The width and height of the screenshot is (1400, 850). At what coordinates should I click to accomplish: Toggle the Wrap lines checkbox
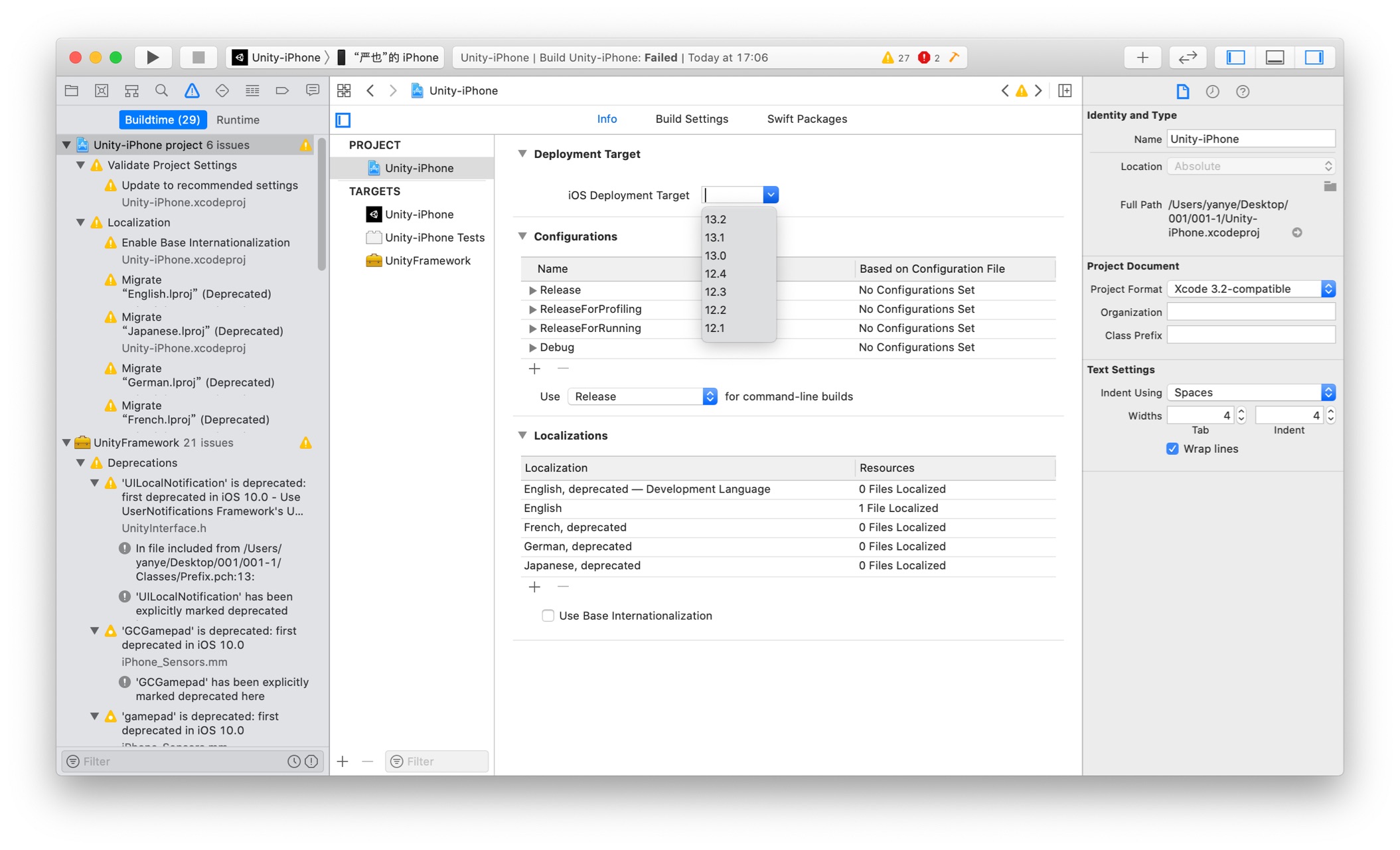point(1172,450)
